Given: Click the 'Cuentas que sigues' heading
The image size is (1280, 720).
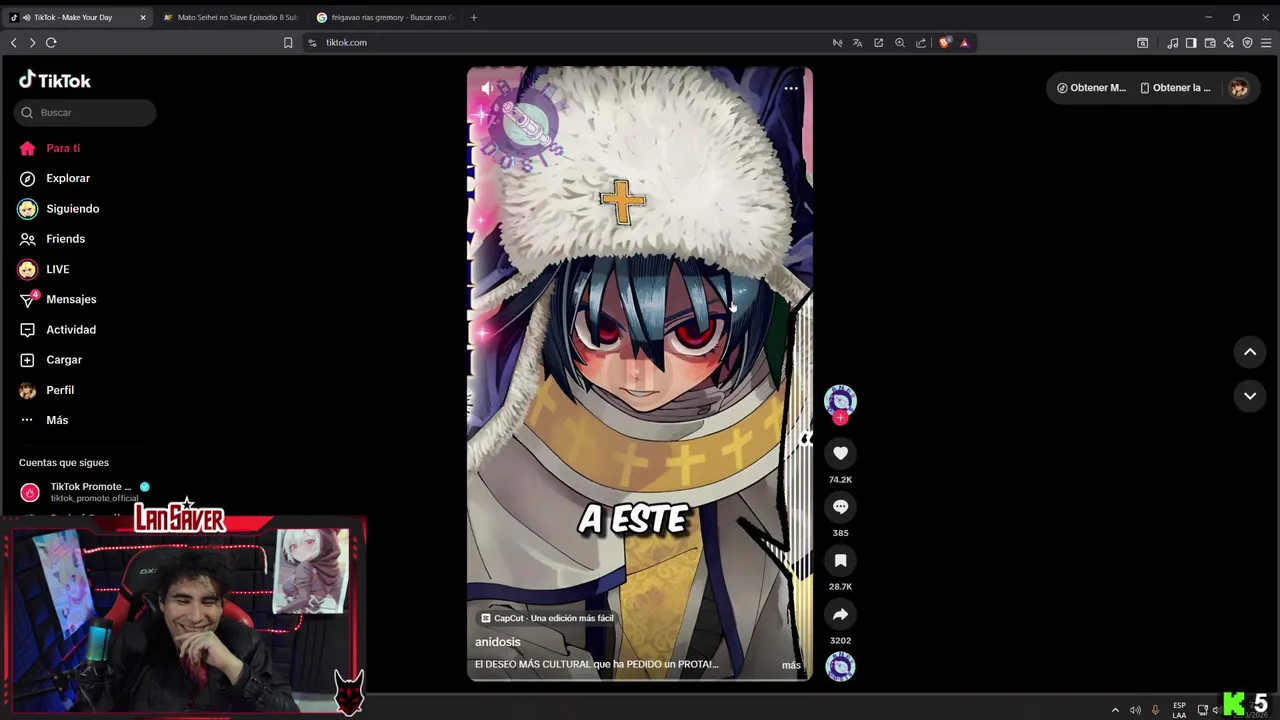Looking at the screenshot, I should click(64, 462).
